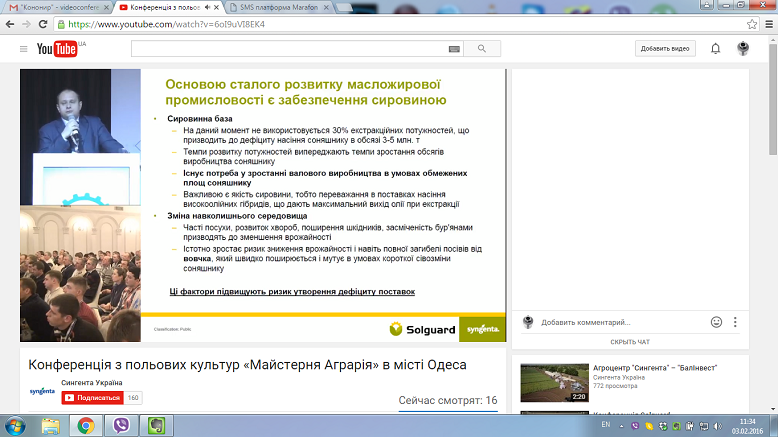Mute the YouTube tab audio icon
778x437 pixels.
tap(207, 7)
